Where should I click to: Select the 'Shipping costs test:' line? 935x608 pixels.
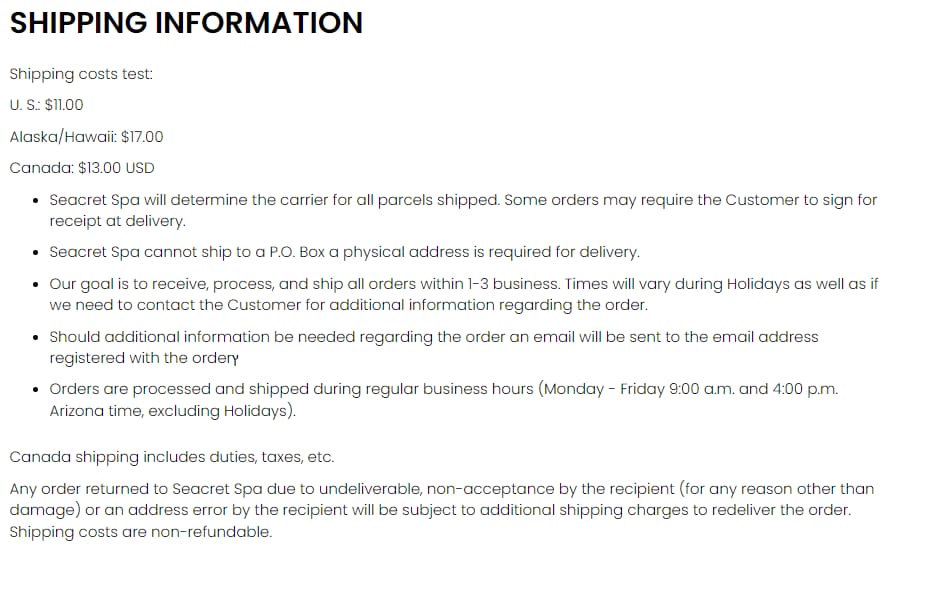coord(81,74)
